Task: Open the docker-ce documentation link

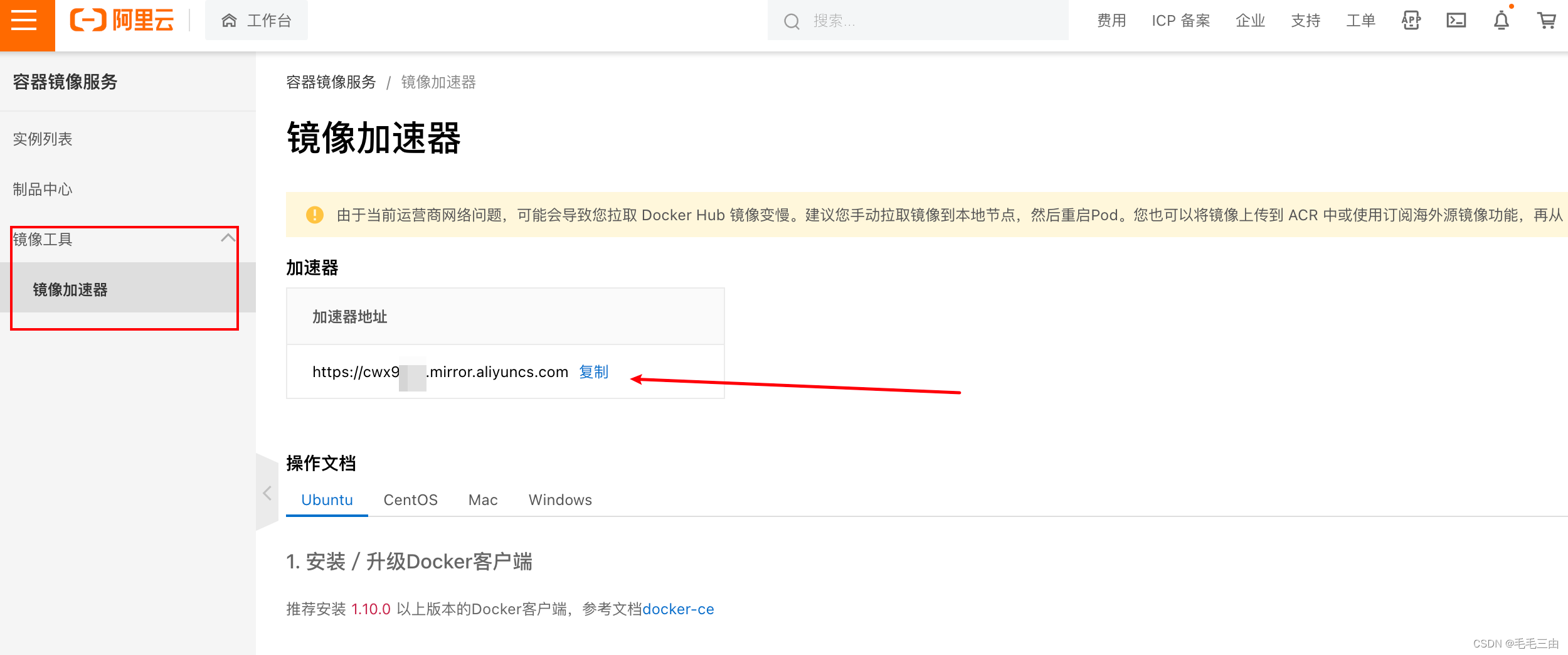Action: (x=678, y=609)
